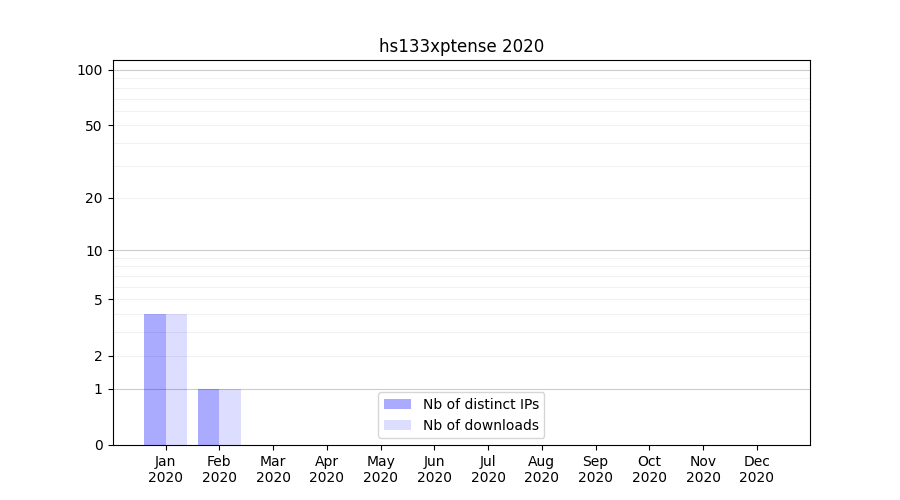The height and width of the screenshot is (500, 900).
Task: Click the February distinct IPs bar
Action: pyautogui.click(x=208, y=417)
